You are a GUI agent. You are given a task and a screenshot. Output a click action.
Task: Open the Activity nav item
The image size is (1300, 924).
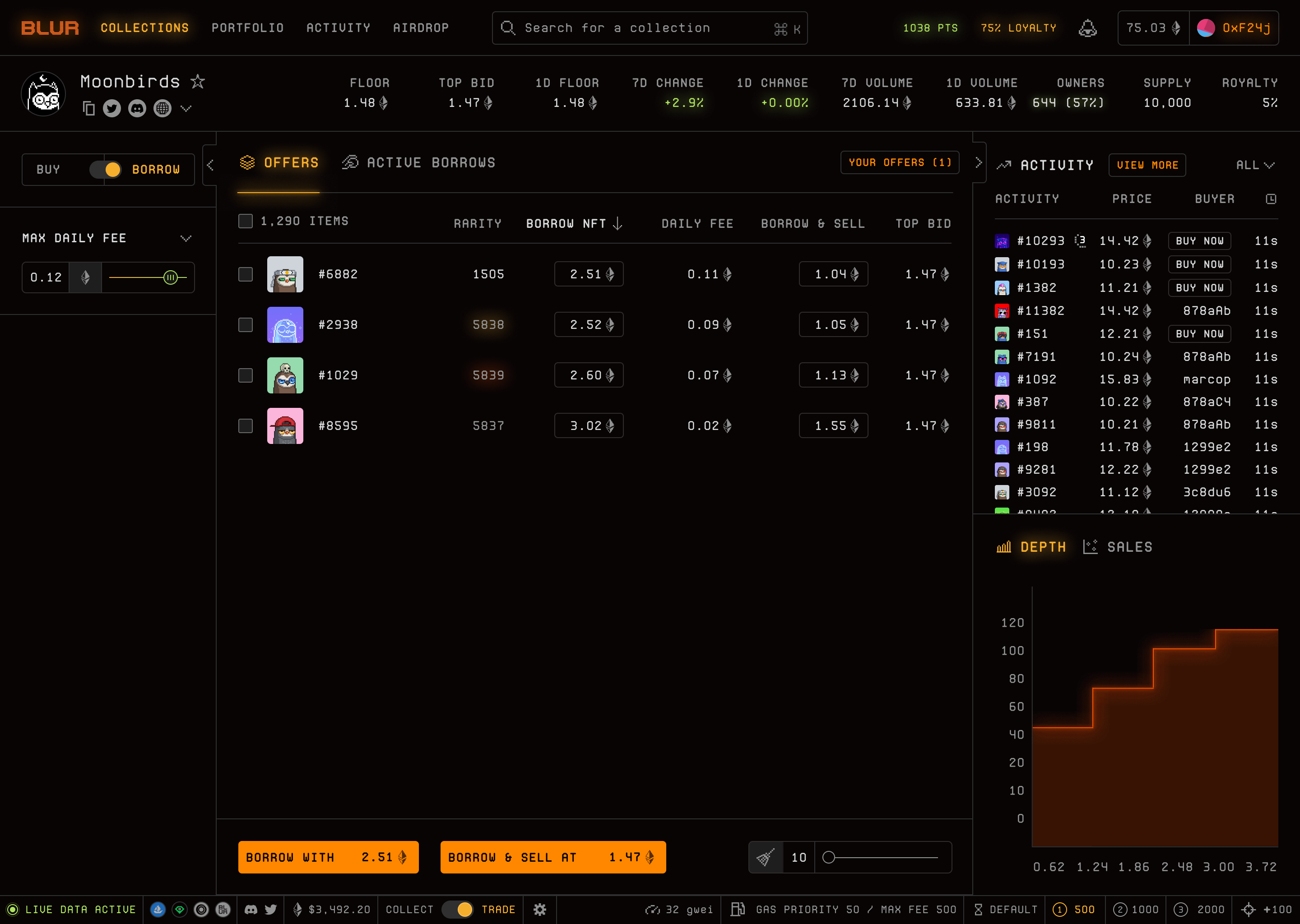click(x=338, y=28)
